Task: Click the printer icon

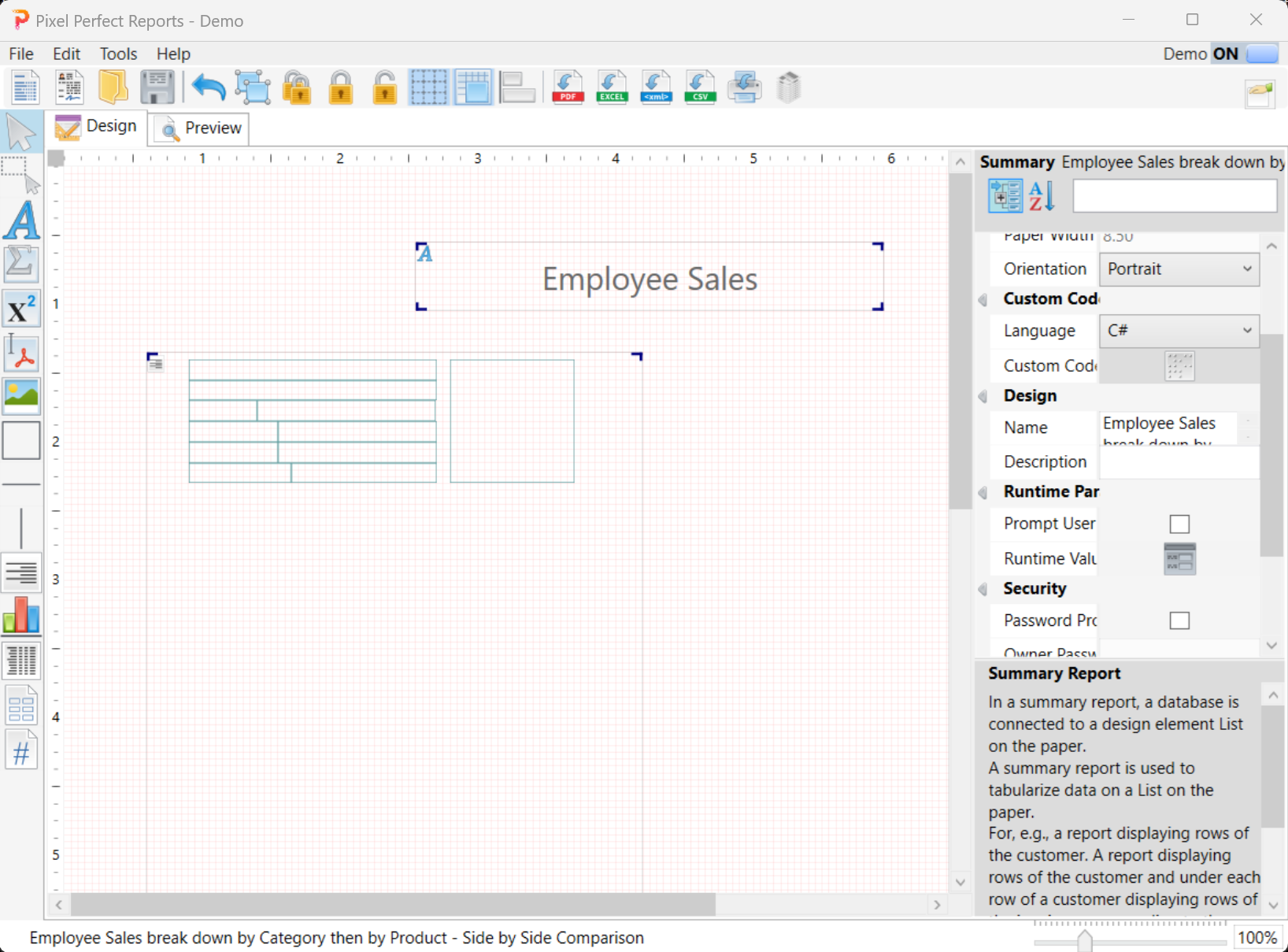Action: [744, 87]
